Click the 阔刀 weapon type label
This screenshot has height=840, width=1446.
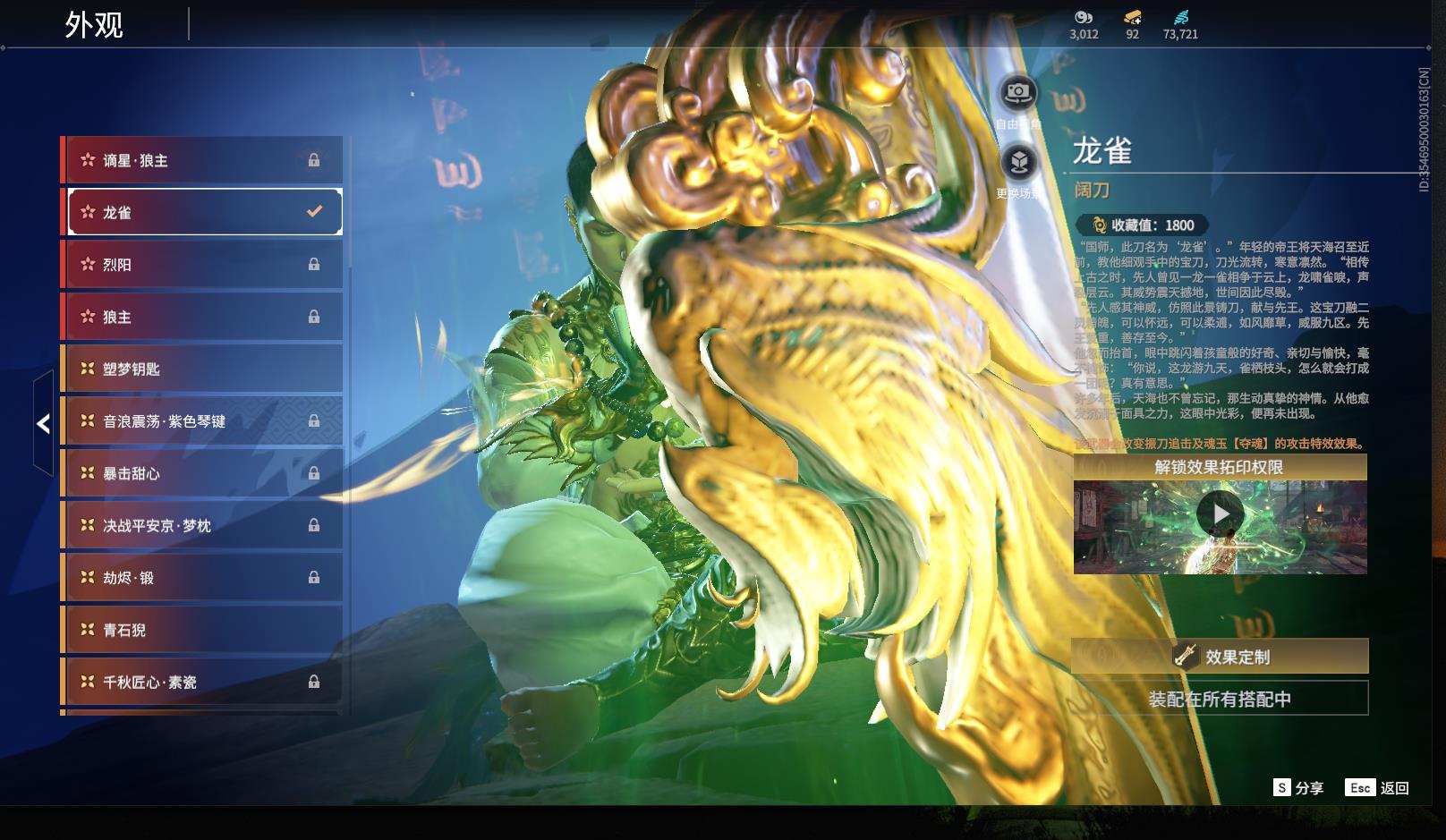(x=1092, y=190)
